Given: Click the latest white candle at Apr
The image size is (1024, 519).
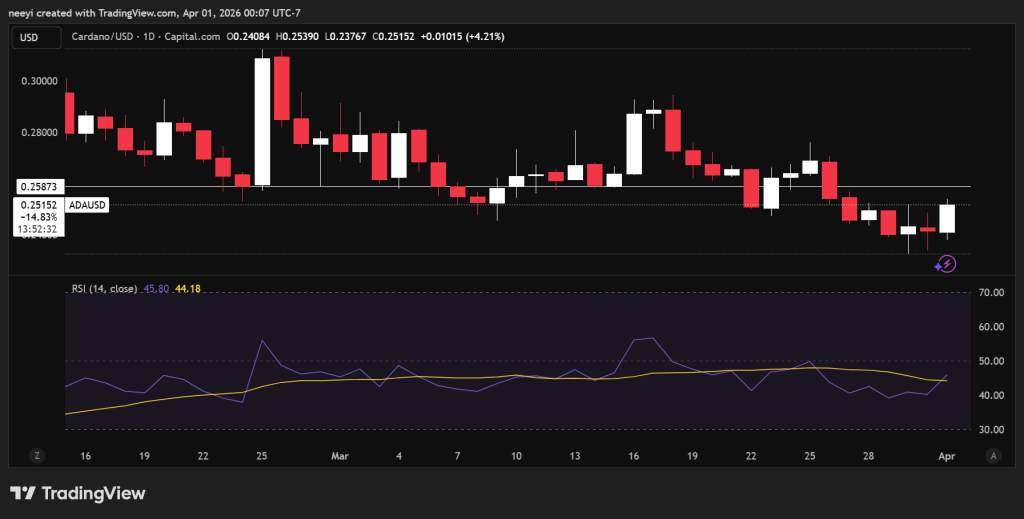Looking at the screenshot, I should coord(947,218).
